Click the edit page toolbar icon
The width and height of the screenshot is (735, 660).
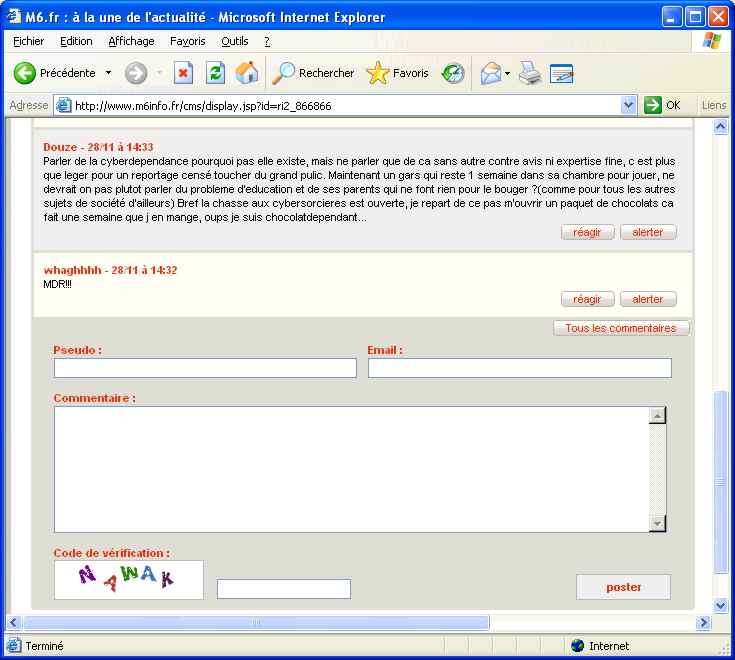(562, 74)
